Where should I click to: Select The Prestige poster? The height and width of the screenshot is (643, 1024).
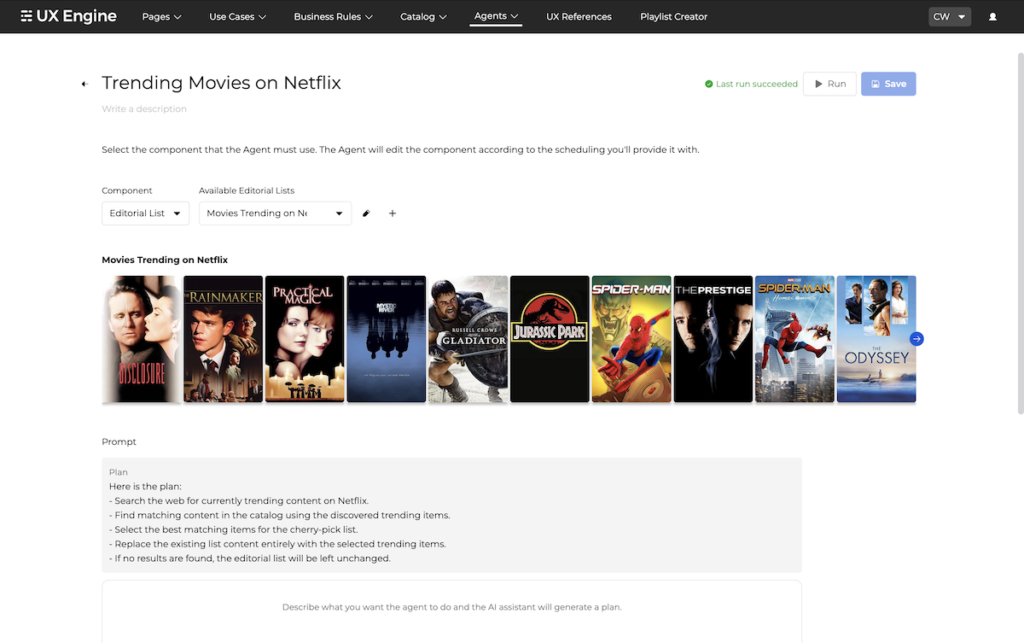713,339
